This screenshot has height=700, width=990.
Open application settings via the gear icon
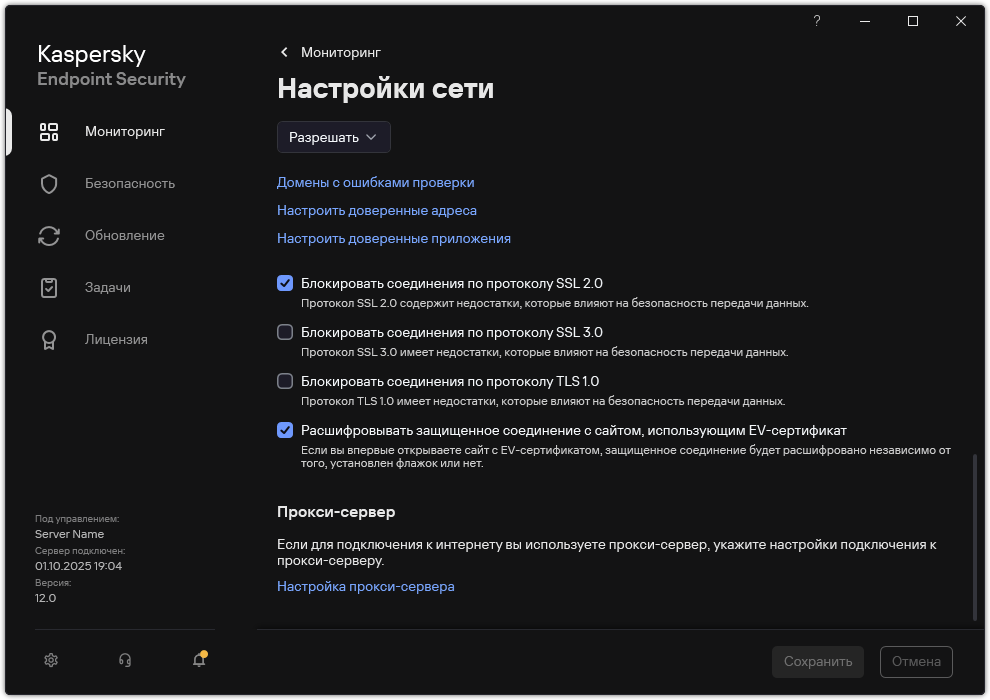pyautogui.click(x=50, y=660)
